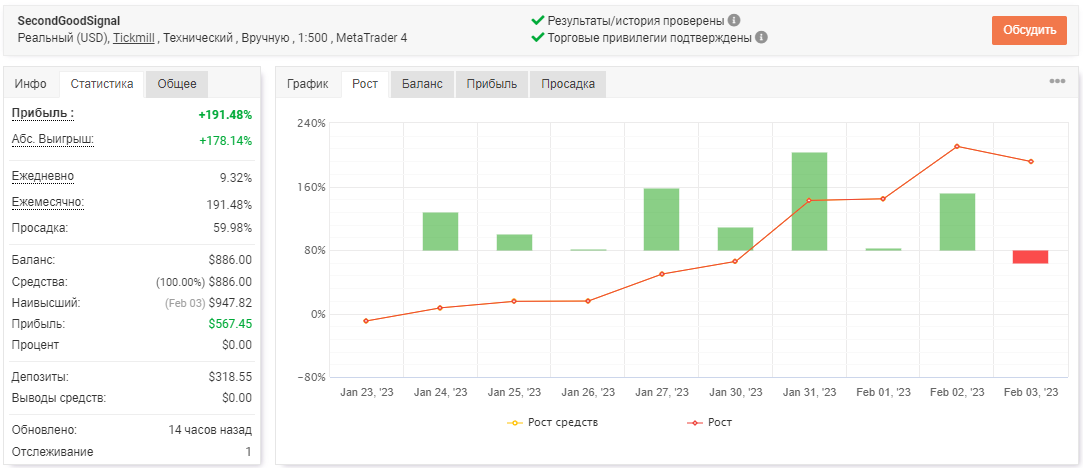Click the info icon next to Результаты/история проверены

point(734,20)
